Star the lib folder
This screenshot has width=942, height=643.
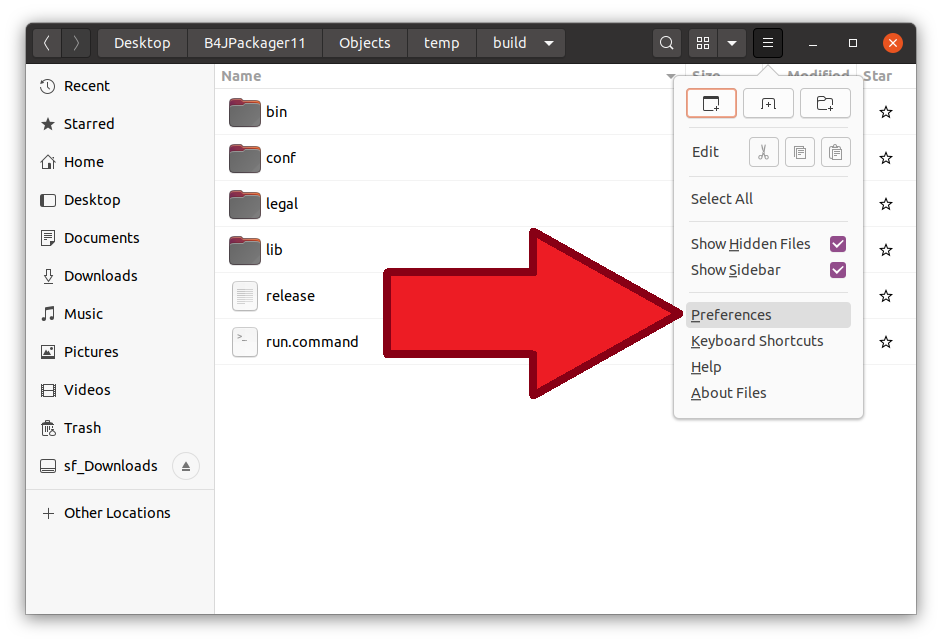click(886, 250)
